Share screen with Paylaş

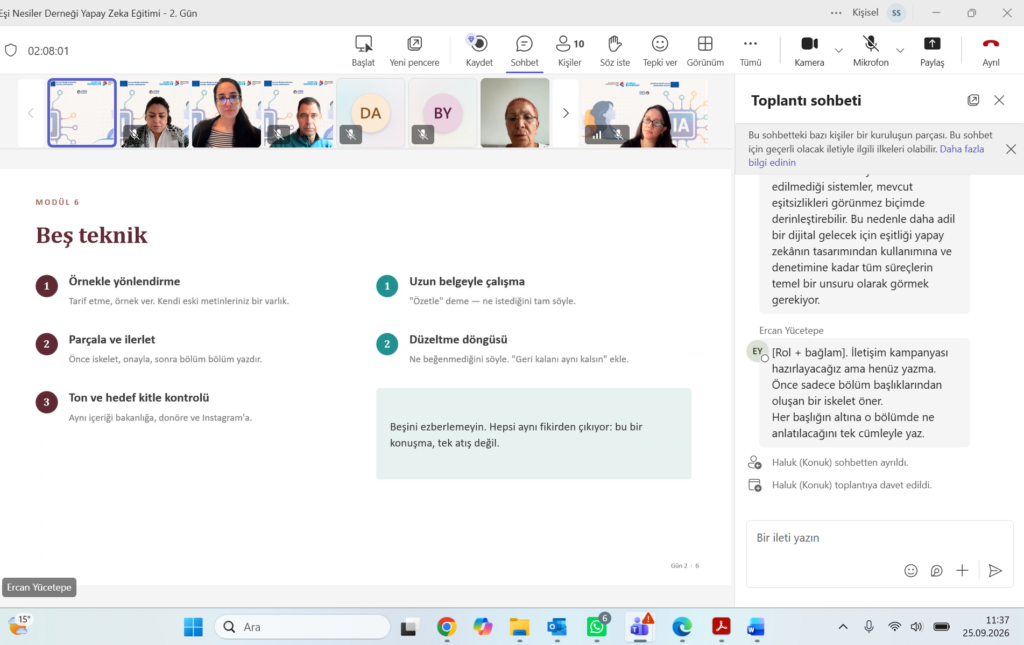point(932,51)
